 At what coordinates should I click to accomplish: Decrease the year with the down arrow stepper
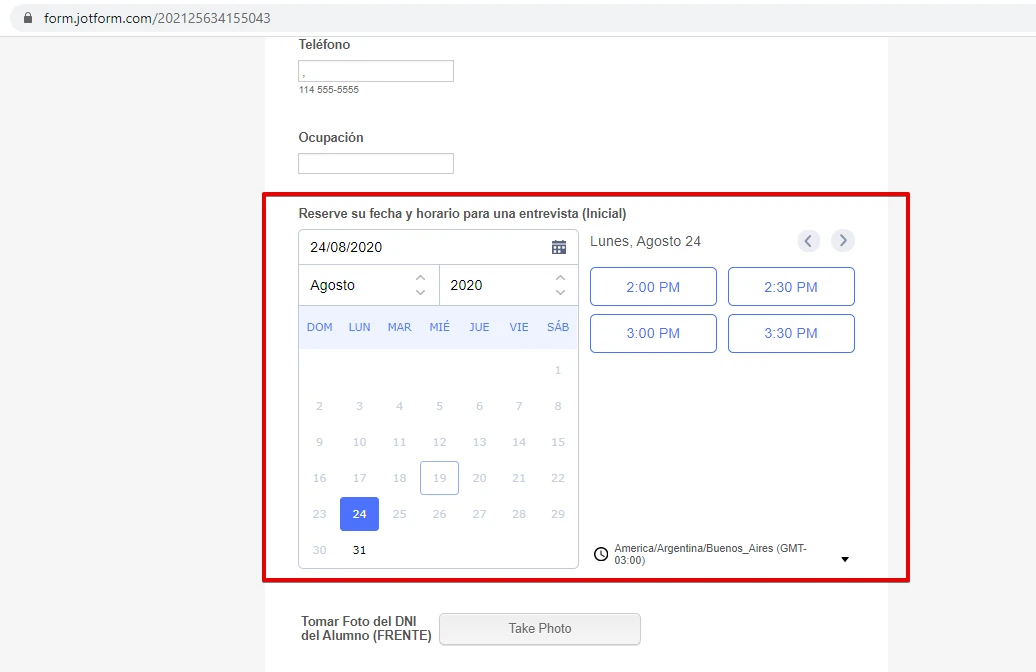[559, 291]
